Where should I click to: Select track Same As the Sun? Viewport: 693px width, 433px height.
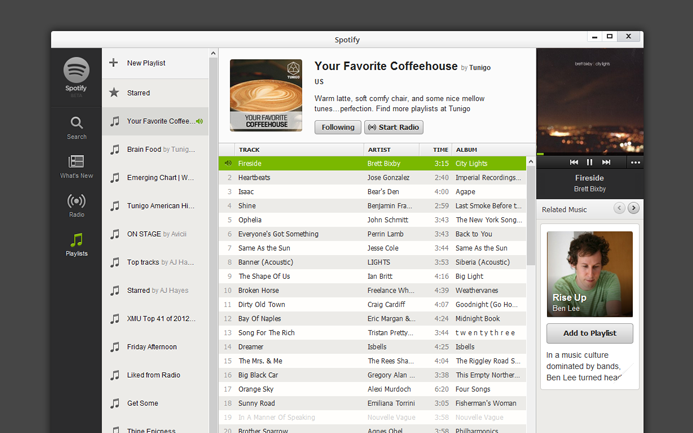tap(372, 248)
